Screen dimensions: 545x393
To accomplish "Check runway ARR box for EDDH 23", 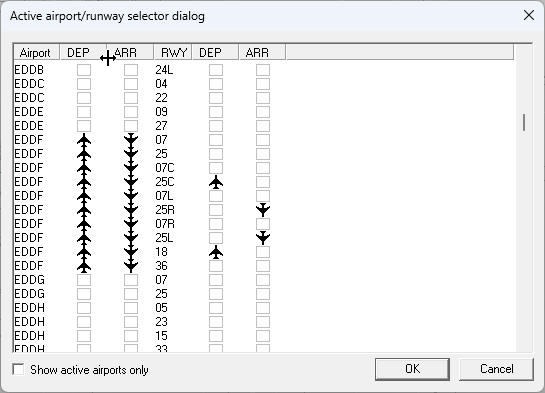I will tap(263, 322).
